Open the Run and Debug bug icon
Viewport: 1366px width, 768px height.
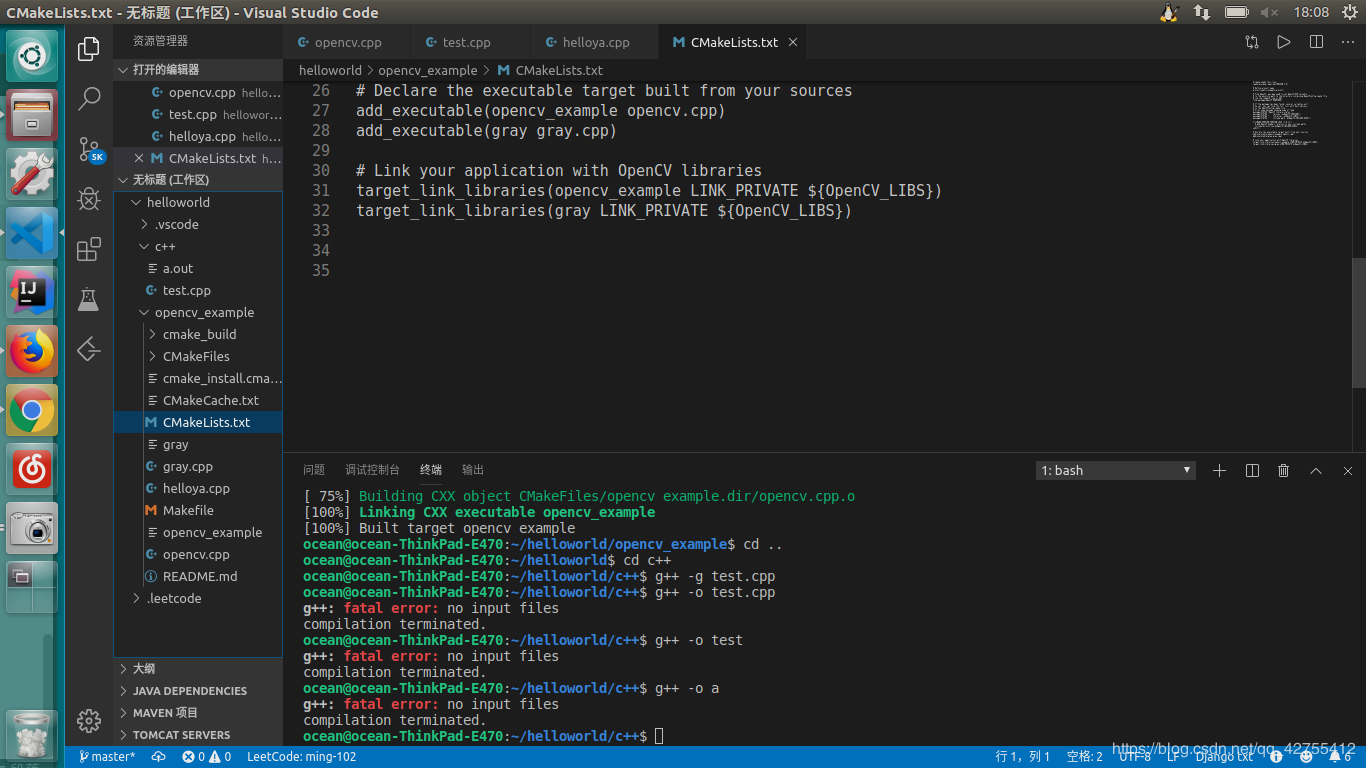[89, 198]
